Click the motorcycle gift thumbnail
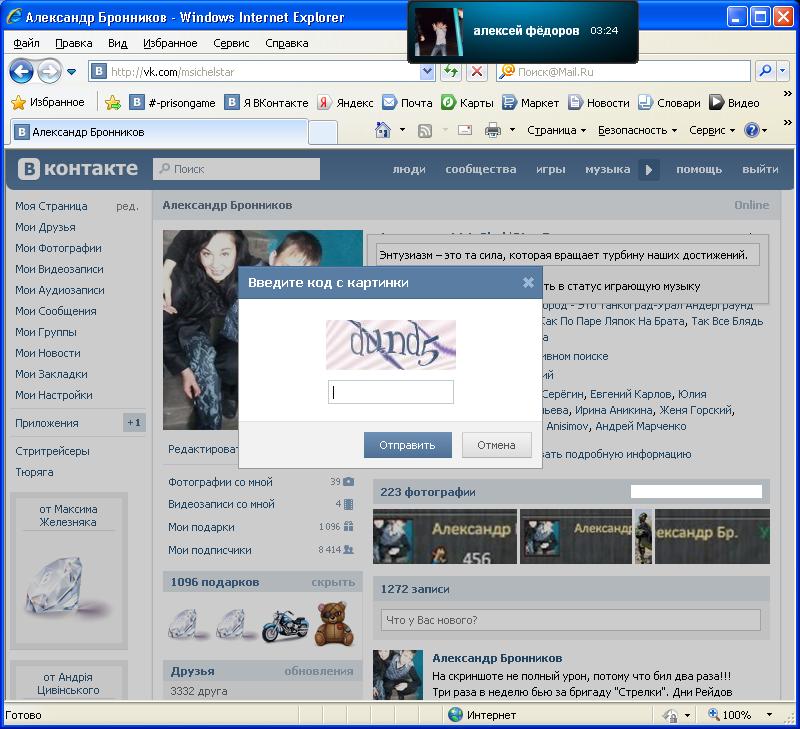Viewport: 800px width, 729px height. coord(285,625)
